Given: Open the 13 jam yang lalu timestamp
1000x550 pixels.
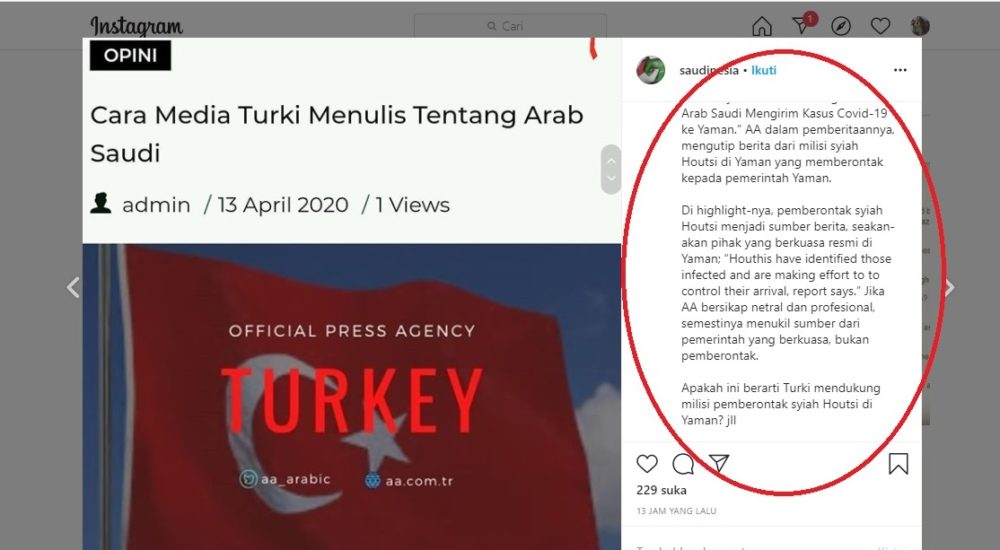Looking at the screenshot, I should (676, 511).
